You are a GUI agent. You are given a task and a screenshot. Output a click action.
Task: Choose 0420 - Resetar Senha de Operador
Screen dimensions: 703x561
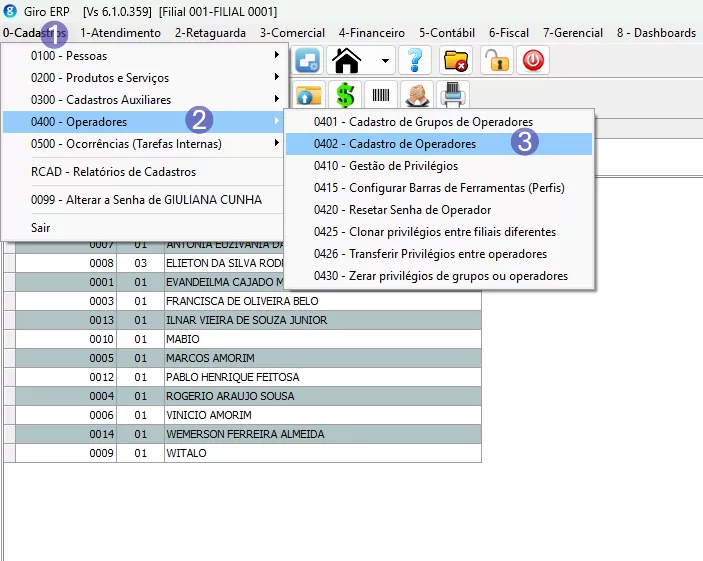[419, 210]
